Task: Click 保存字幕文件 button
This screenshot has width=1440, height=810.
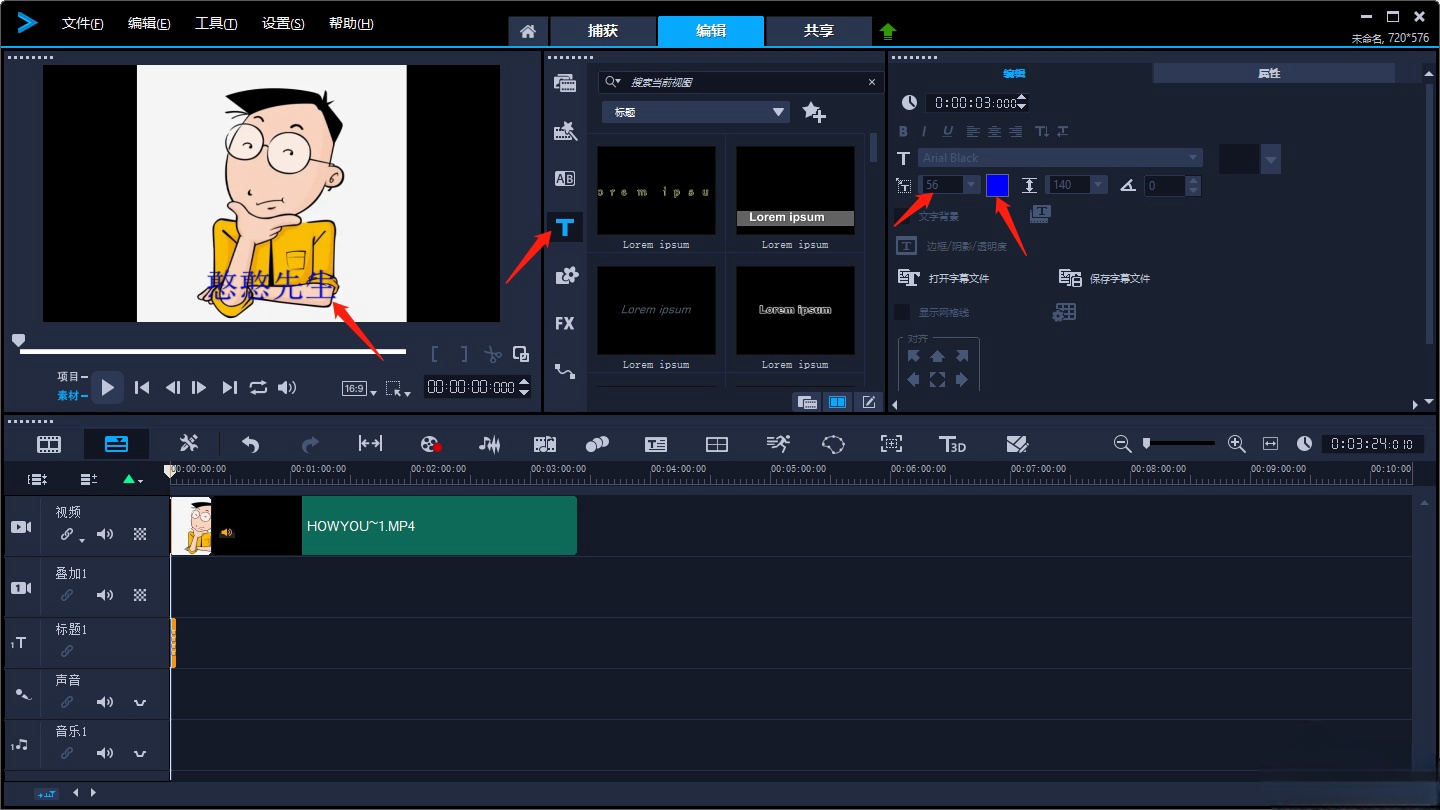Action: pyautogui.click(x=1105, y=278)
